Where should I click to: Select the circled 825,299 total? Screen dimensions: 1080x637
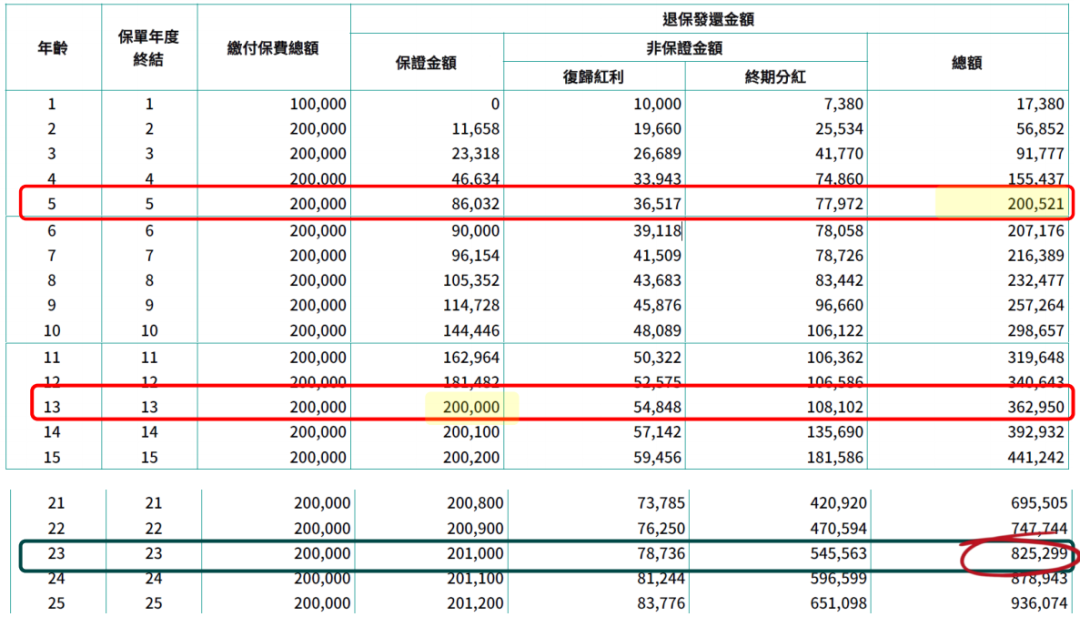point(1039,554)
